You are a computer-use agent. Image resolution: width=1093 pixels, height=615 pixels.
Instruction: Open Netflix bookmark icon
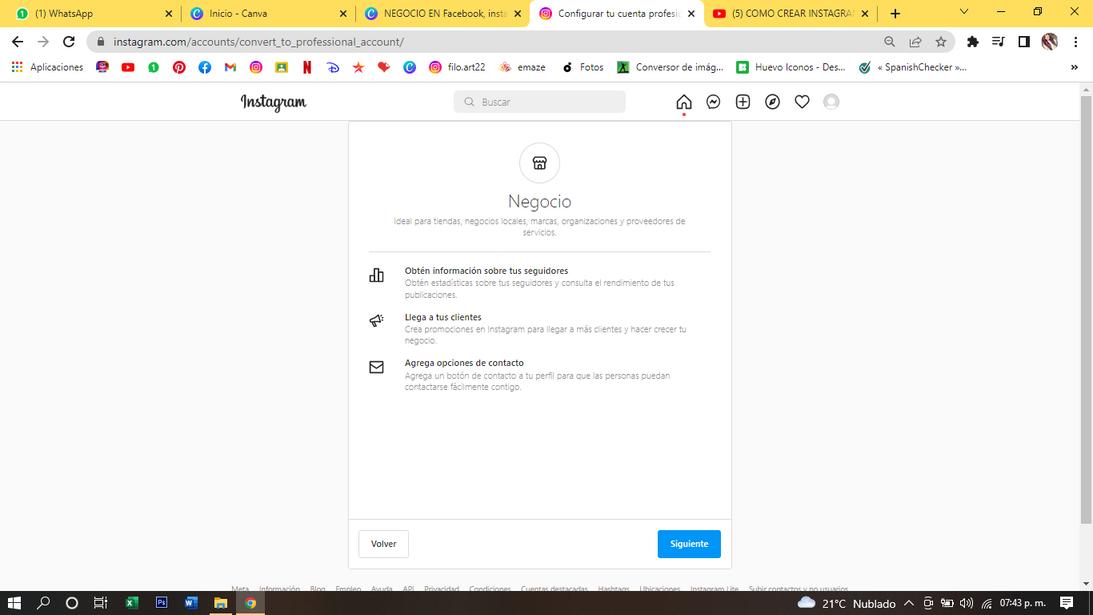(307, 68)
